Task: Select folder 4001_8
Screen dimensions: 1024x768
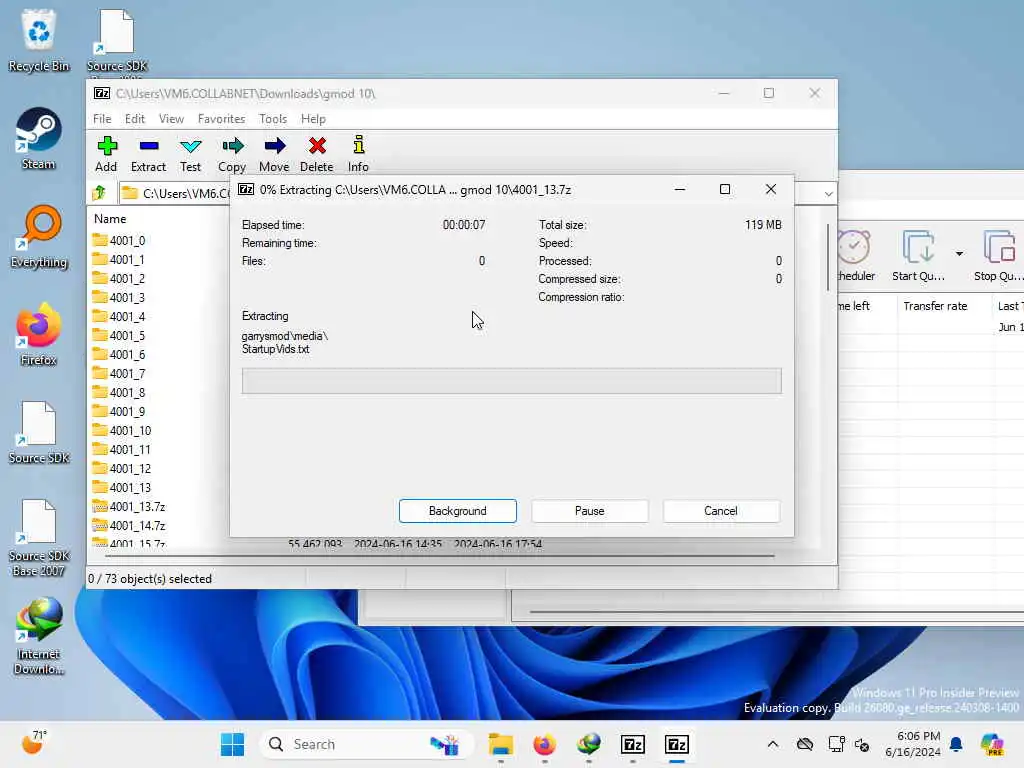Action: tap(119, 392)
